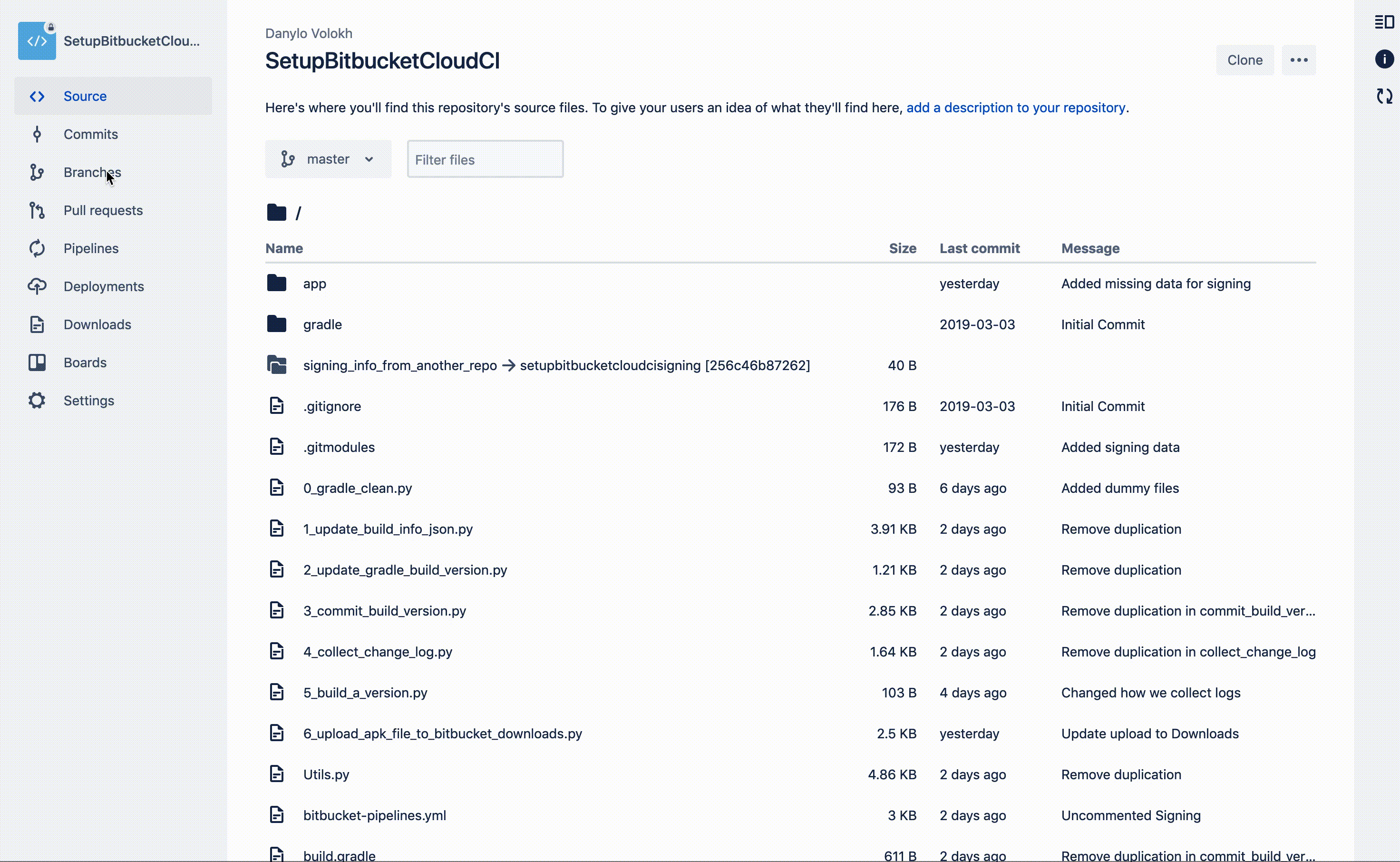Viewport: 1400px width, 862px height.
Task: Go to Downloads in sidebar
Action: (x=97, y=324)
